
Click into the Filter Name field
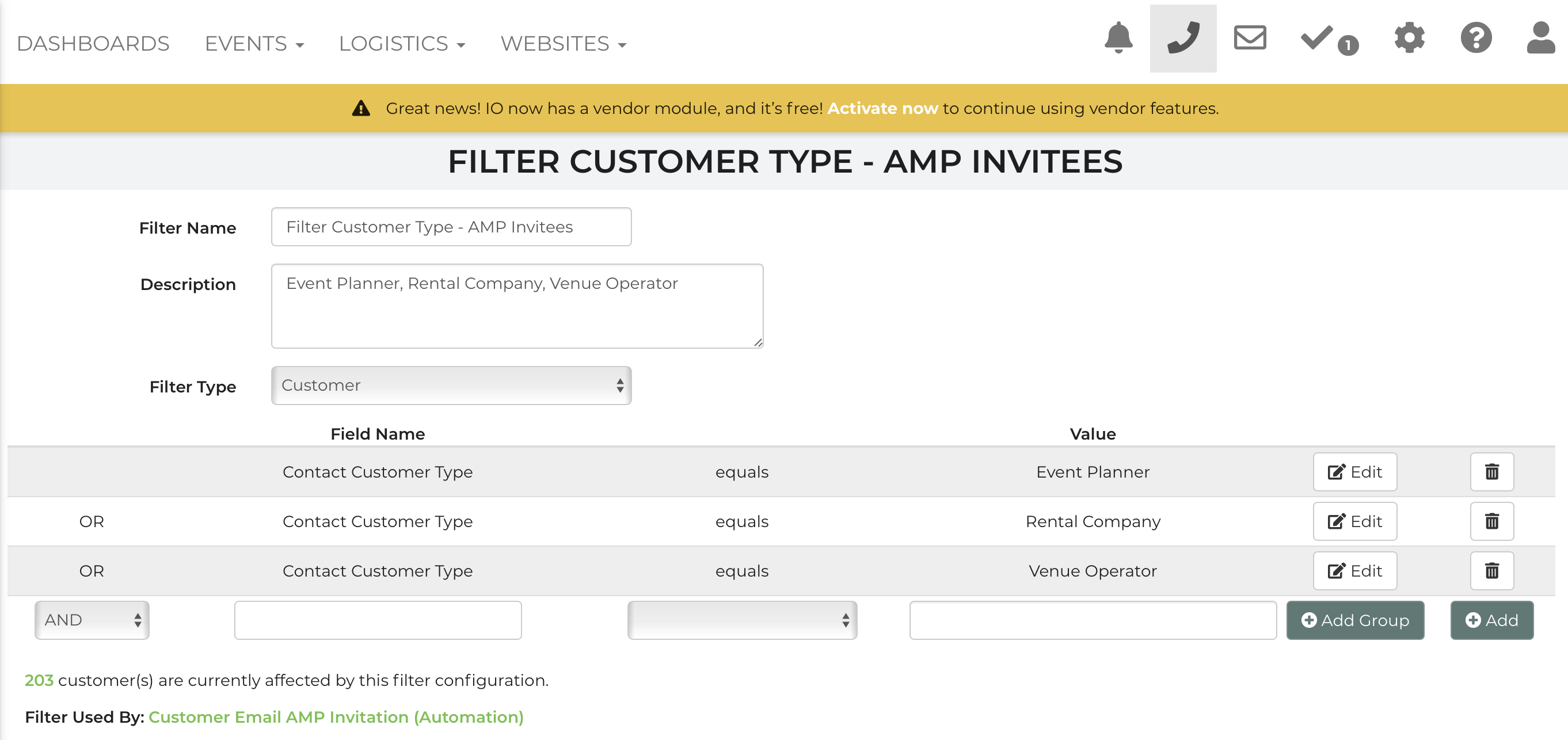coord(451,227)
